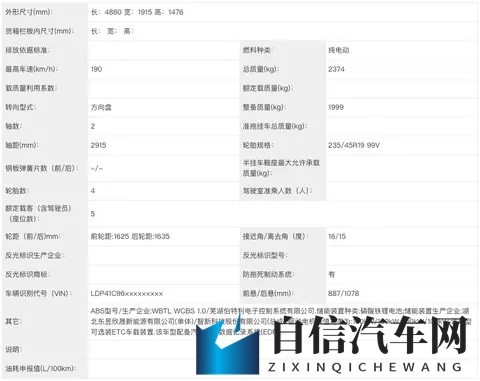Select the 燃料种类 label
The image size is (480, 381).
(x=257, y=50)
